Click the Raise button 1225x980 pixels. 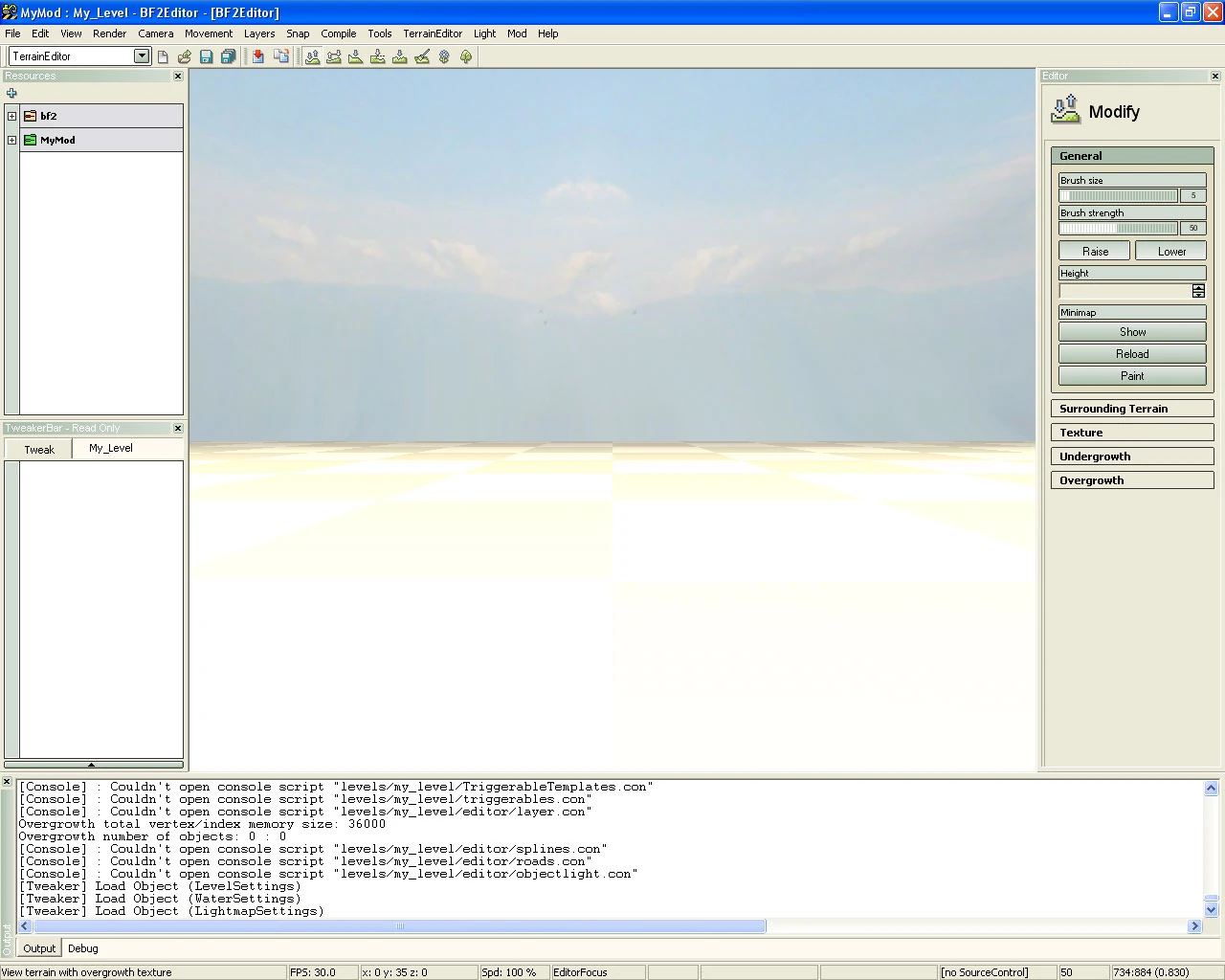[1095, 252]
